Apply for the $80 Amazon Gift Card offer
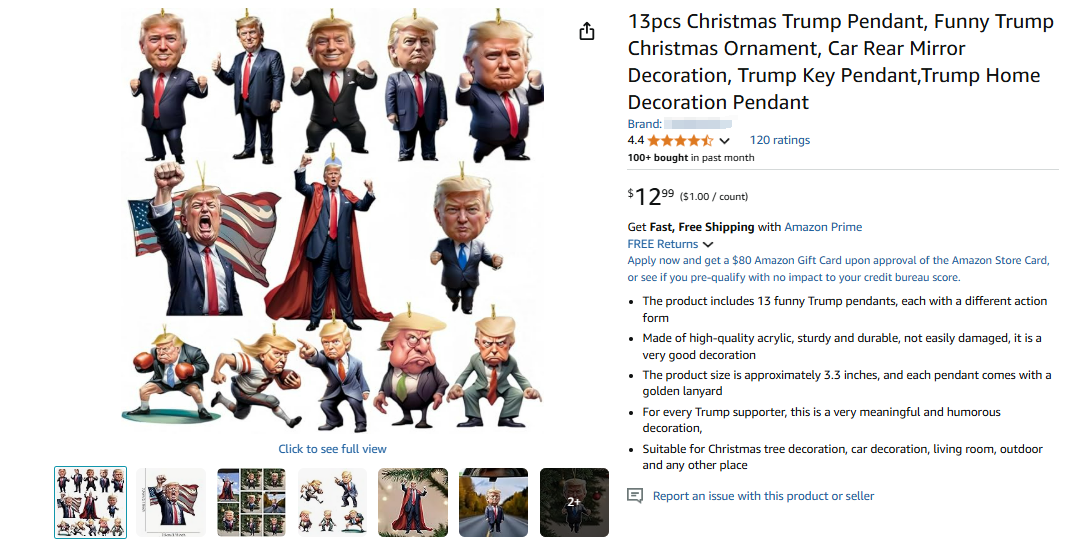The height and width of the screenshot is (551, 1075). pos(838,269)
